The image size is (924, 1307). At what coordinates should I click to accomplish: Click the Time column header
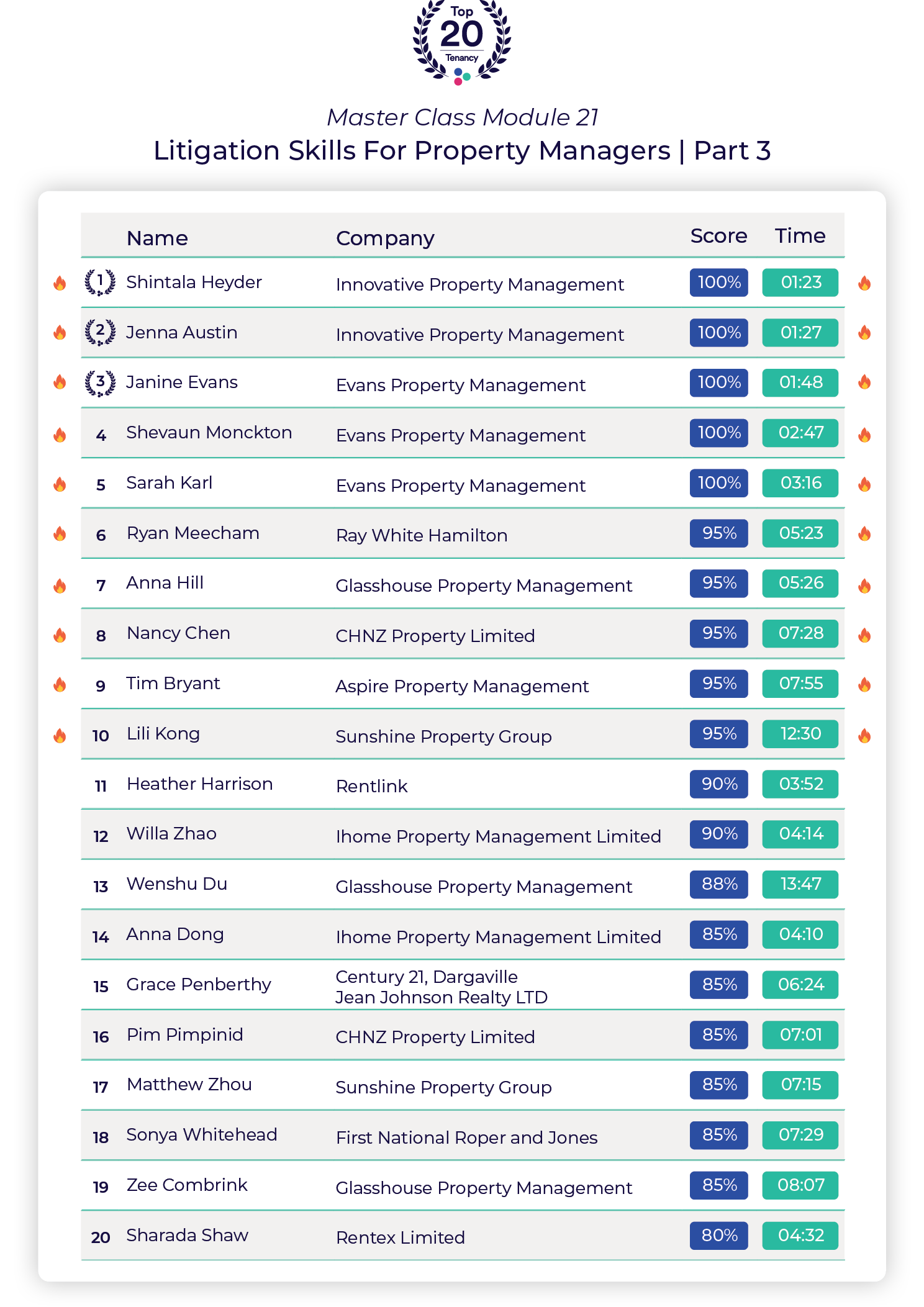click(x=800, y=236)
